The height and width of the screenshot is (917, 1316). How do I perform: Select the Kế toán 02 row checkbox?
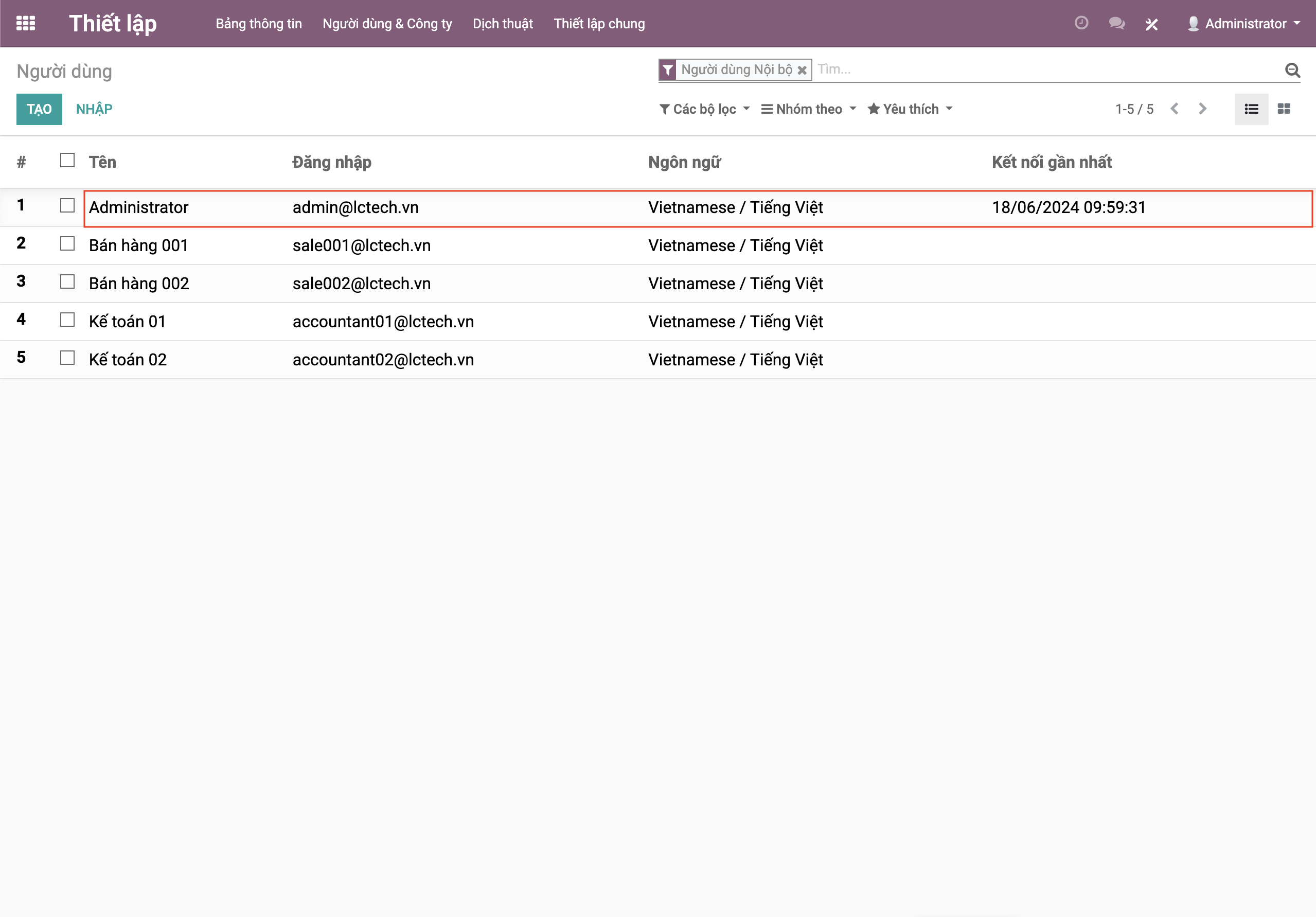point(67,358)
